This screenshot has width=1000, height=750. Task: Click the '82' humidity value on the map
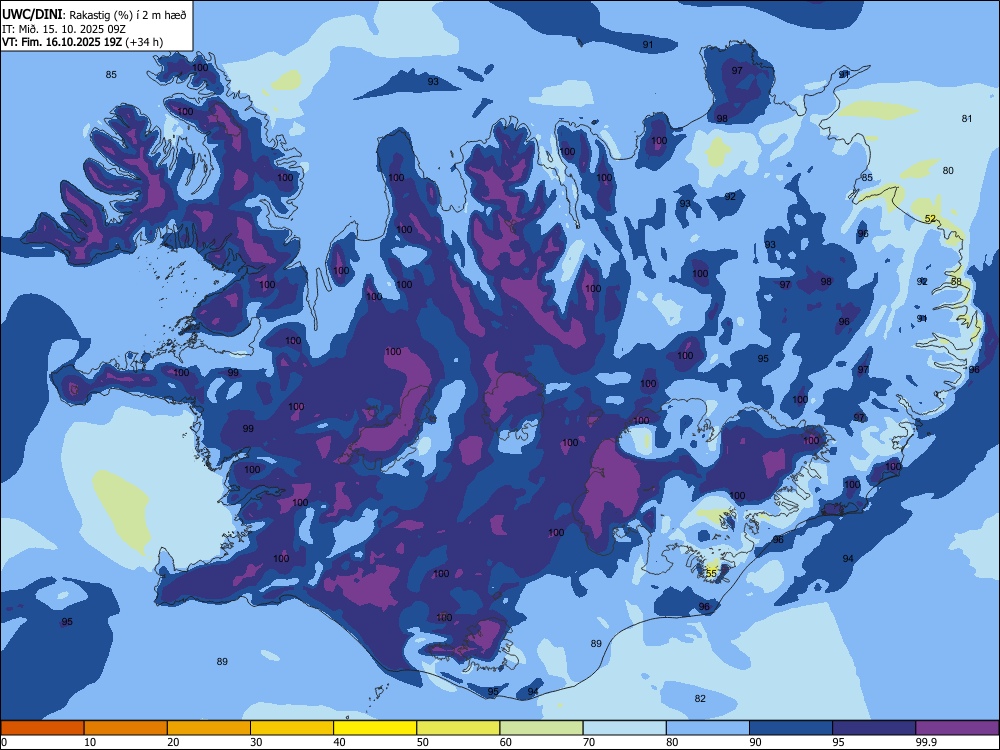pos(700,698)
